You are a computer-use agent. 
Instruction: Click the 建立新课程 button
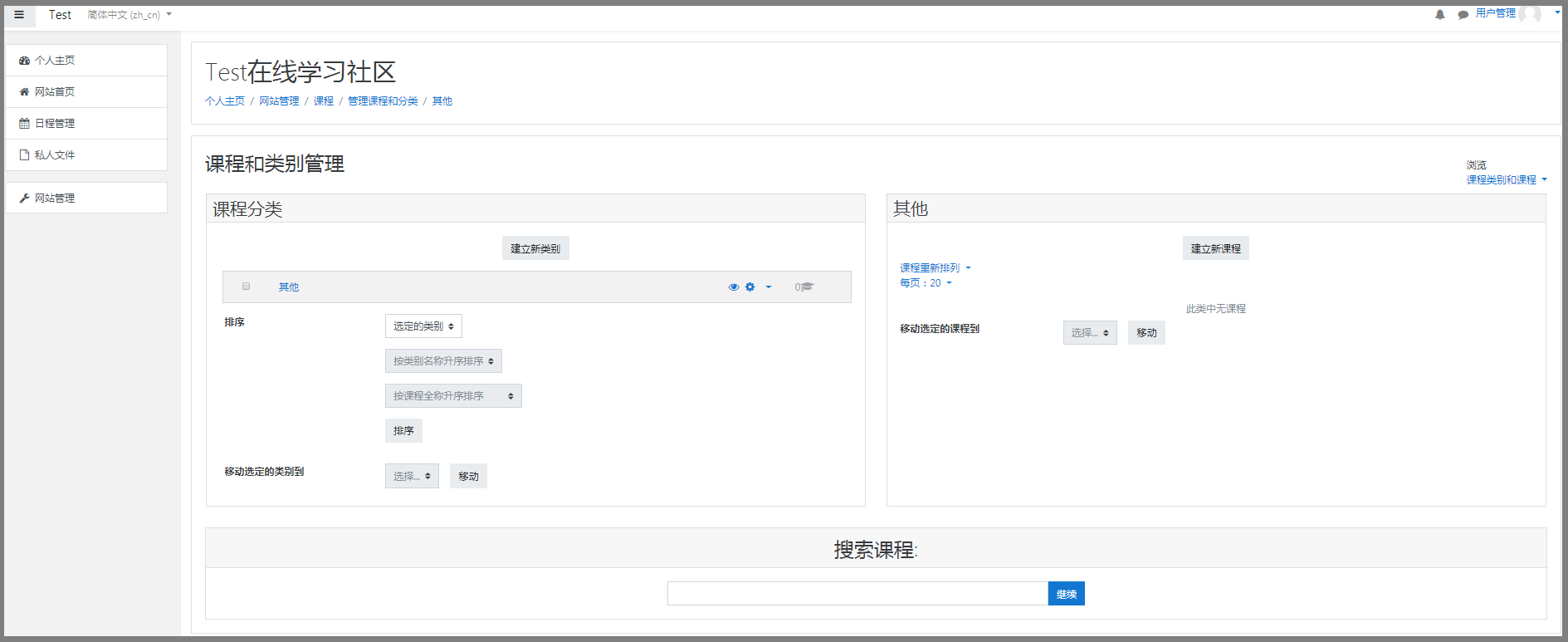(1216, 248)
